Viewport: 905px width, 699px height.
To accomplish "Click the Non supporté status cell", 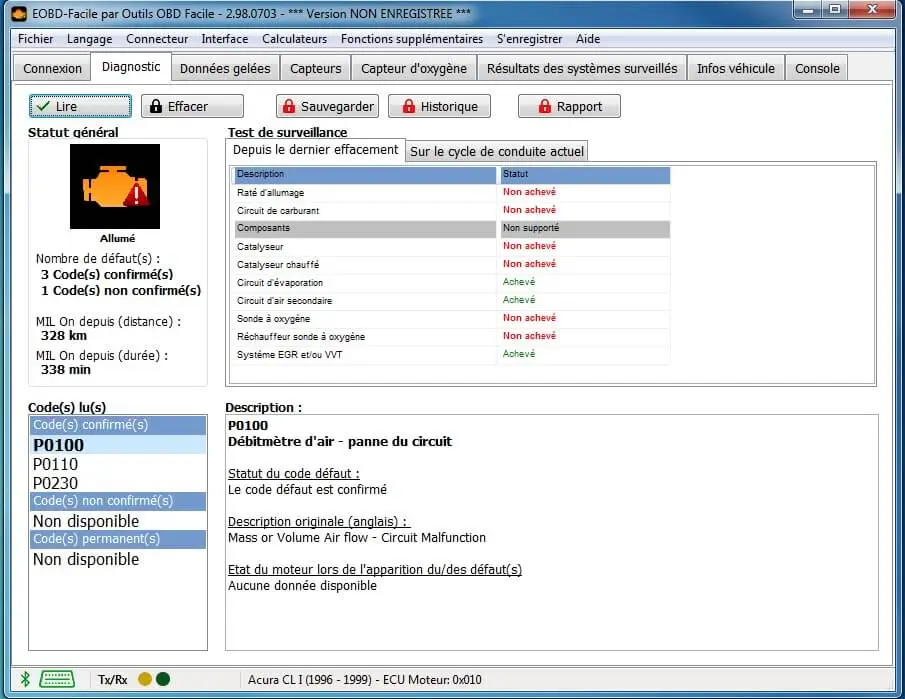I will point(584,229).
